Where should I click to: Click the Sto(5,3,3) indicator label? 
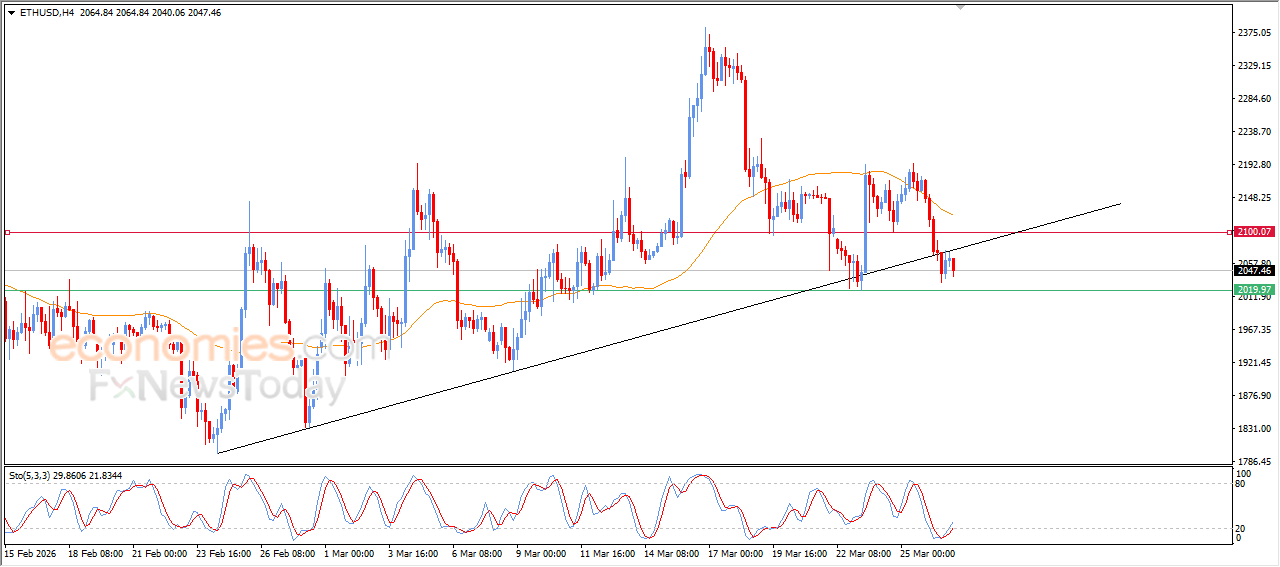click(65, 476)
